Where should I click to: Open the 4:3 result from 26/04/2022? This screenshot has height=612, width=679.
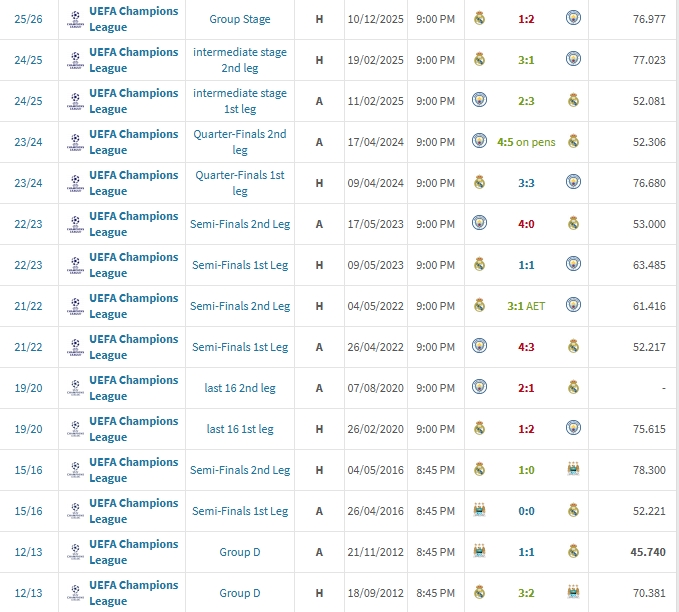tap(526, 347)
